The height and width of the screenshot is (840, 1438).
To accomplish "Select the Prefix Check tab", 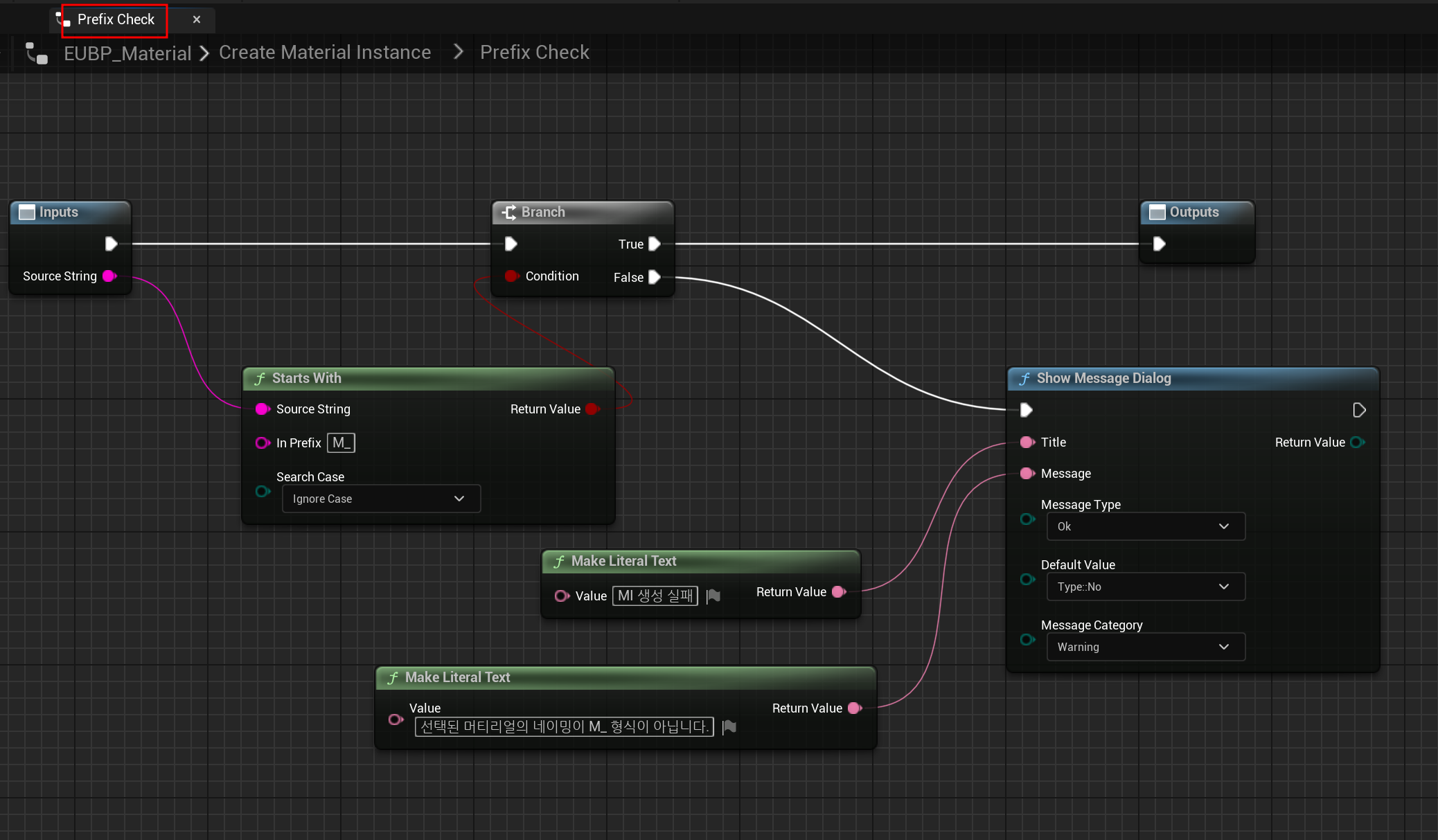I will click(116, 19).
